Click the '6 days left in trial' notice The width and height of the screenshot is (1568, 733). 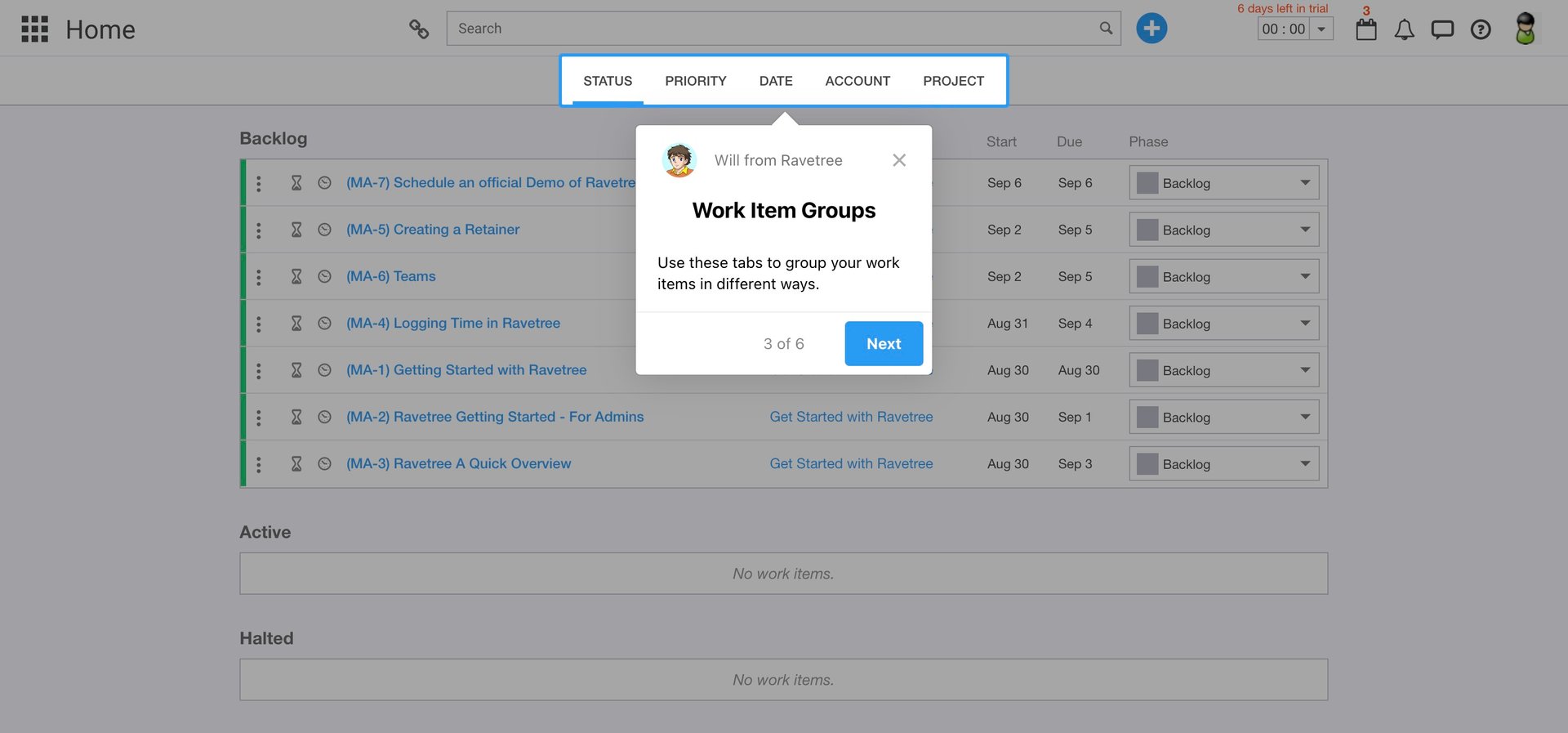[x=1282, y=8]
